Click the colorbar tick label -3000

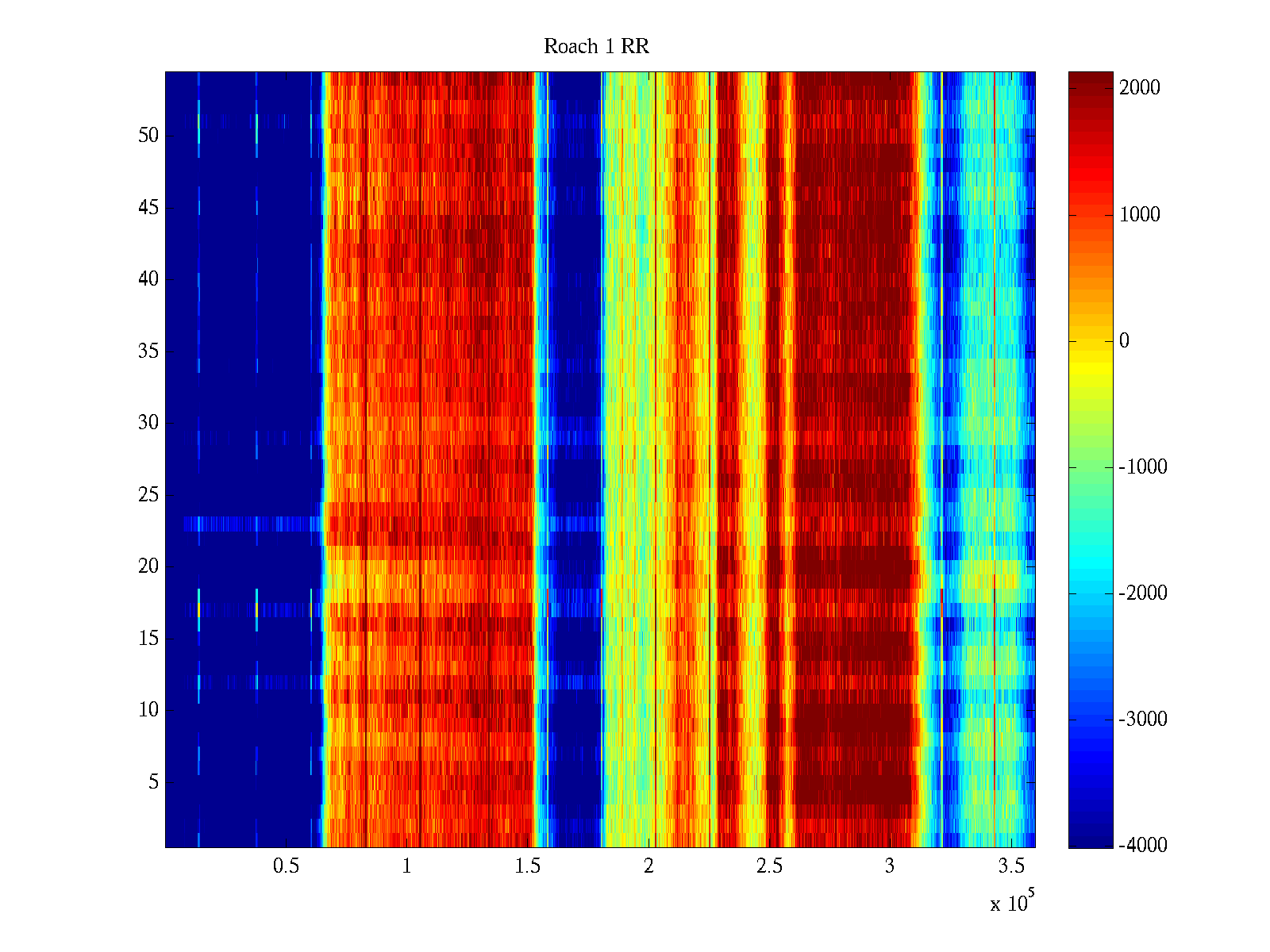coord(1142,720)
